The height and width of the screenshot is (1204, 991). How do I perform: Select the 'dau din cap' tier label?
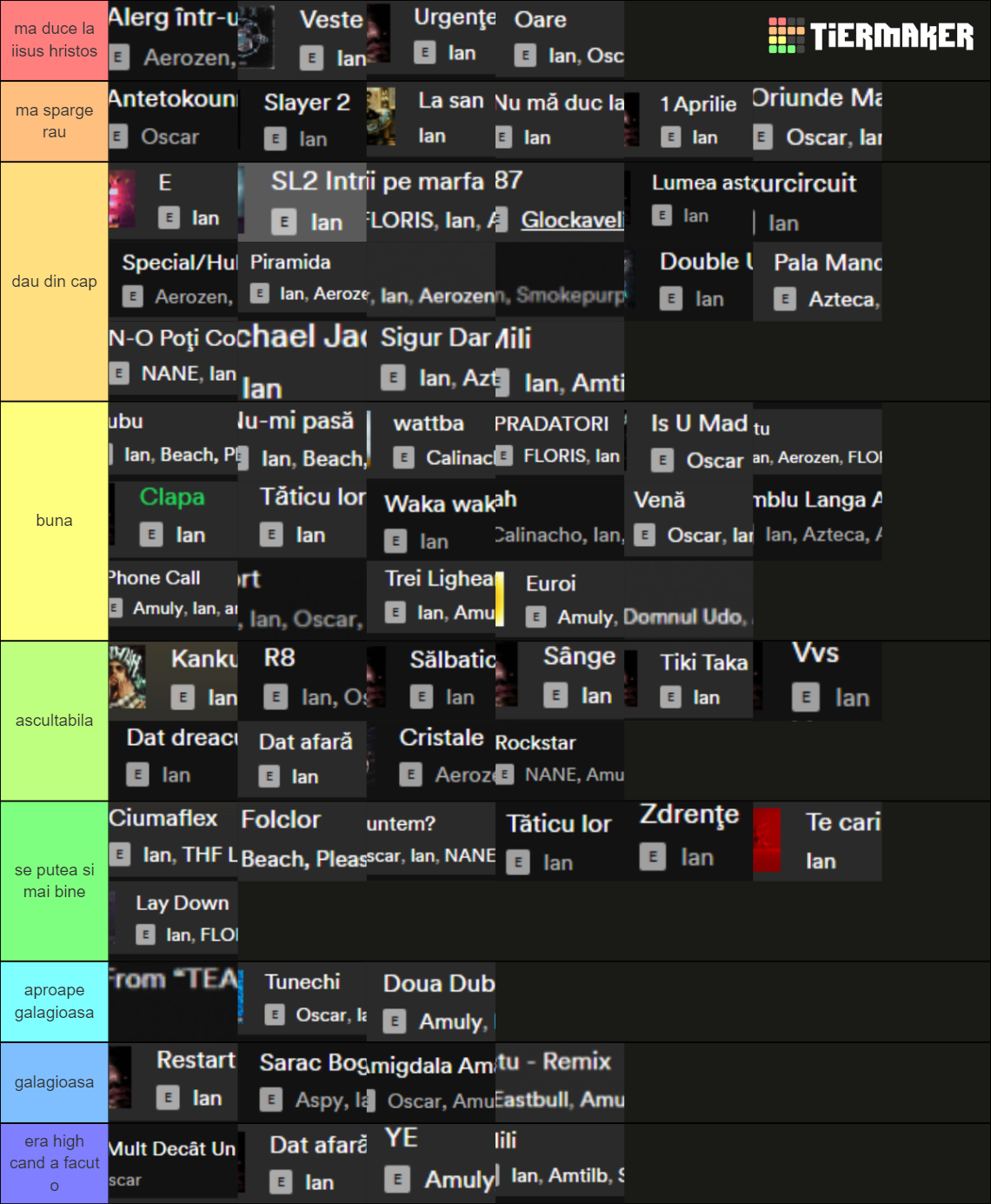coord(54,282)
